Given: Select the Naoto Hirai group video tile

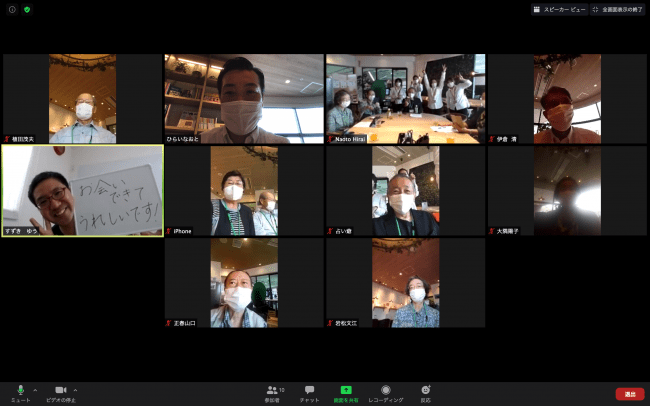Looking at the screenshot, I should pos(405,99).
